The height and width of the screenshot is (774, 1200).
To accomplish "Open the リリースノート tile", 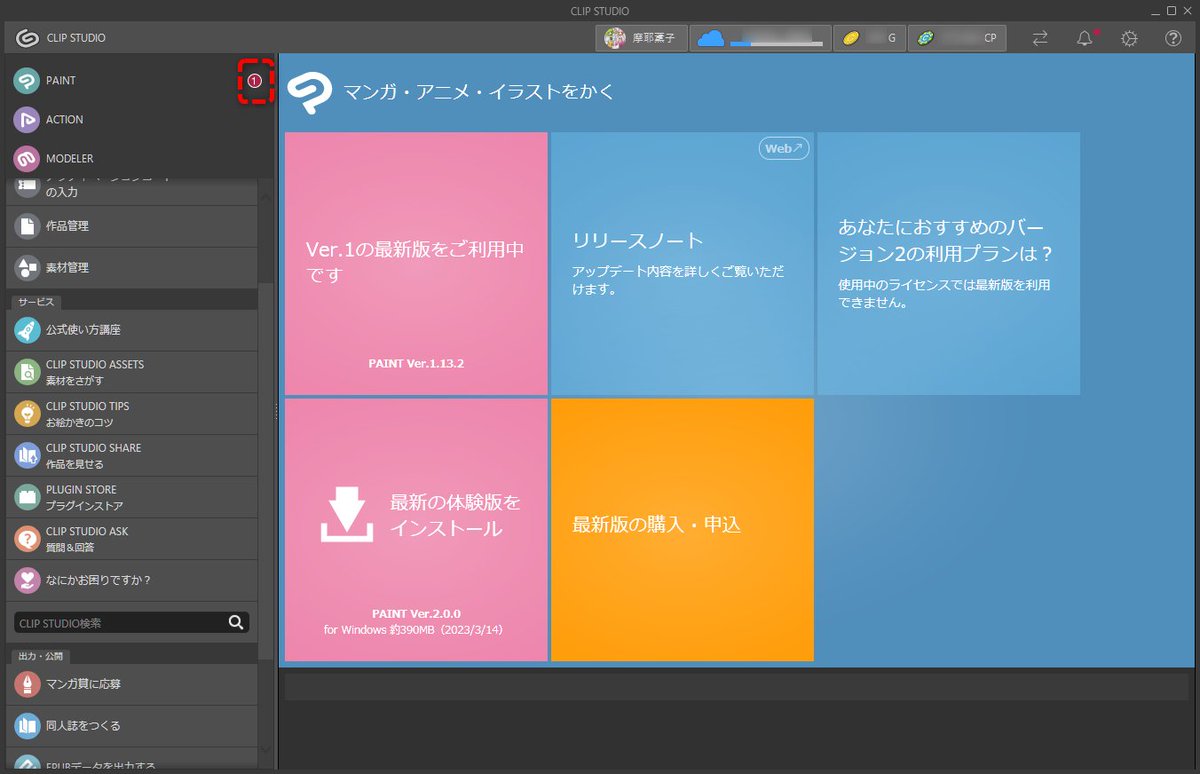I will pos(682,264).
